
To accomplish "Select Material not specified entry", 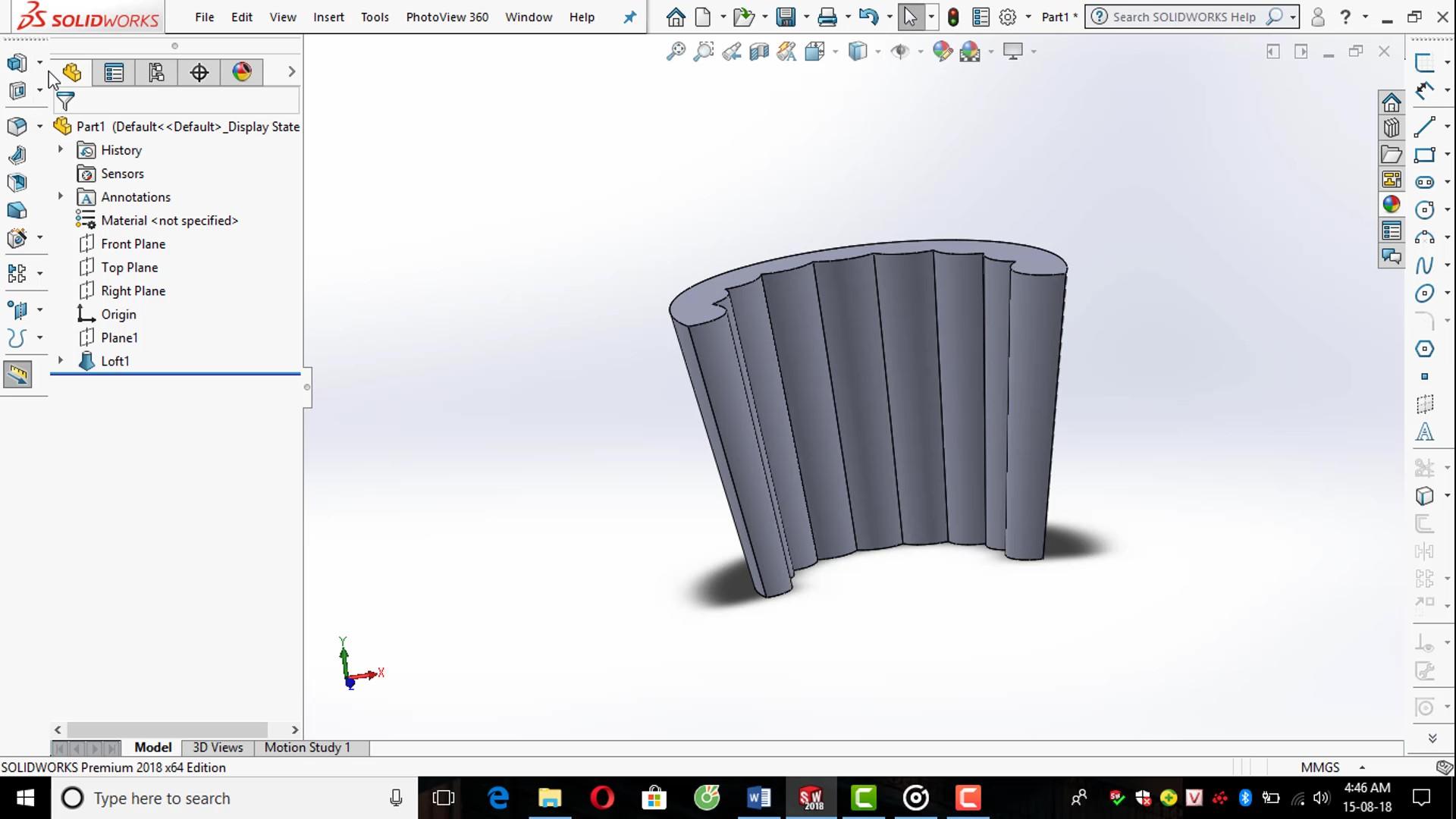I will [x=169, y=221].
